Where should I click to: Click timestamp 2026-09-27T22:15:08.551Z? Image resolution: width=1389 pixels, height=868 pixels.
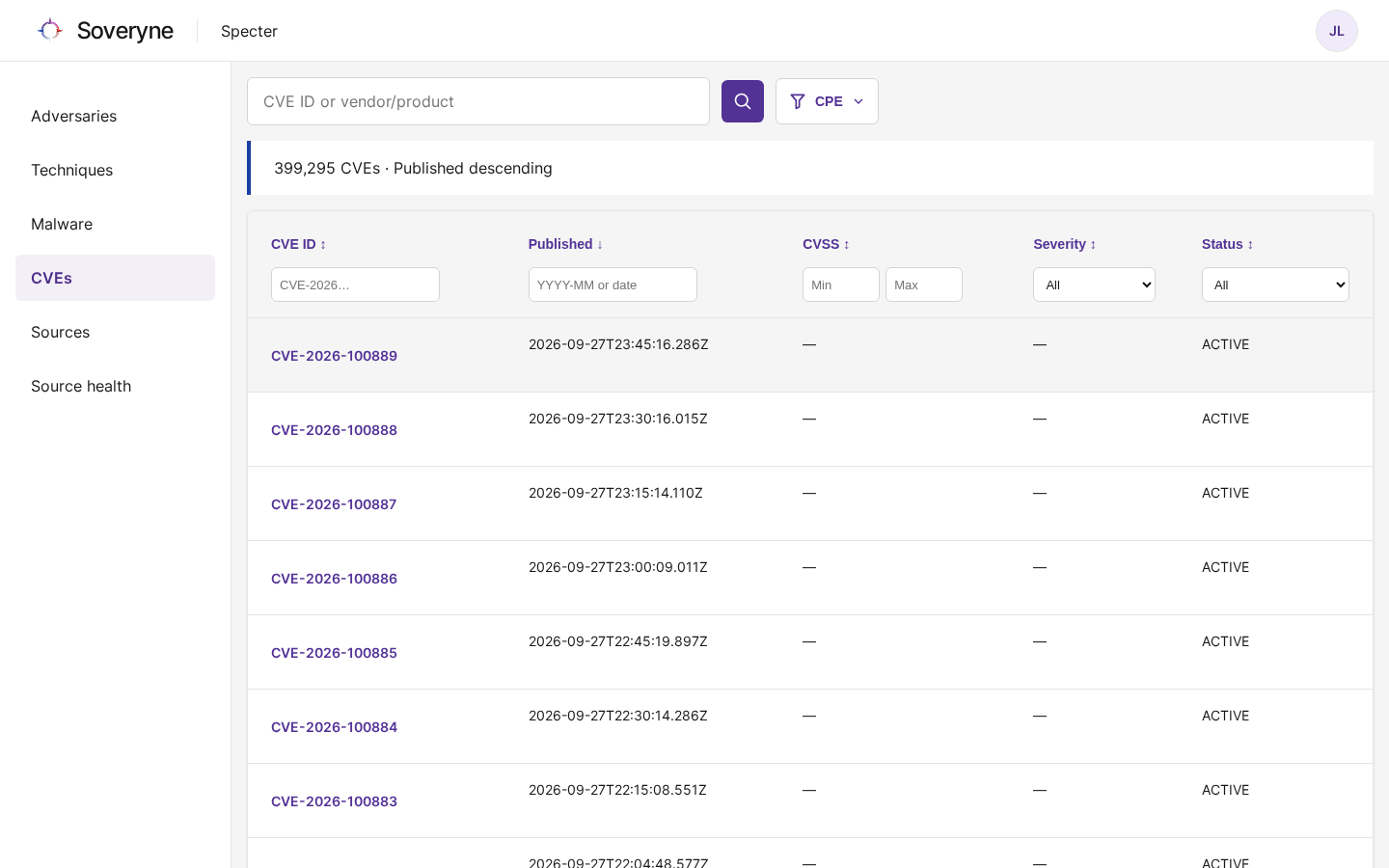tap(617, 790)
